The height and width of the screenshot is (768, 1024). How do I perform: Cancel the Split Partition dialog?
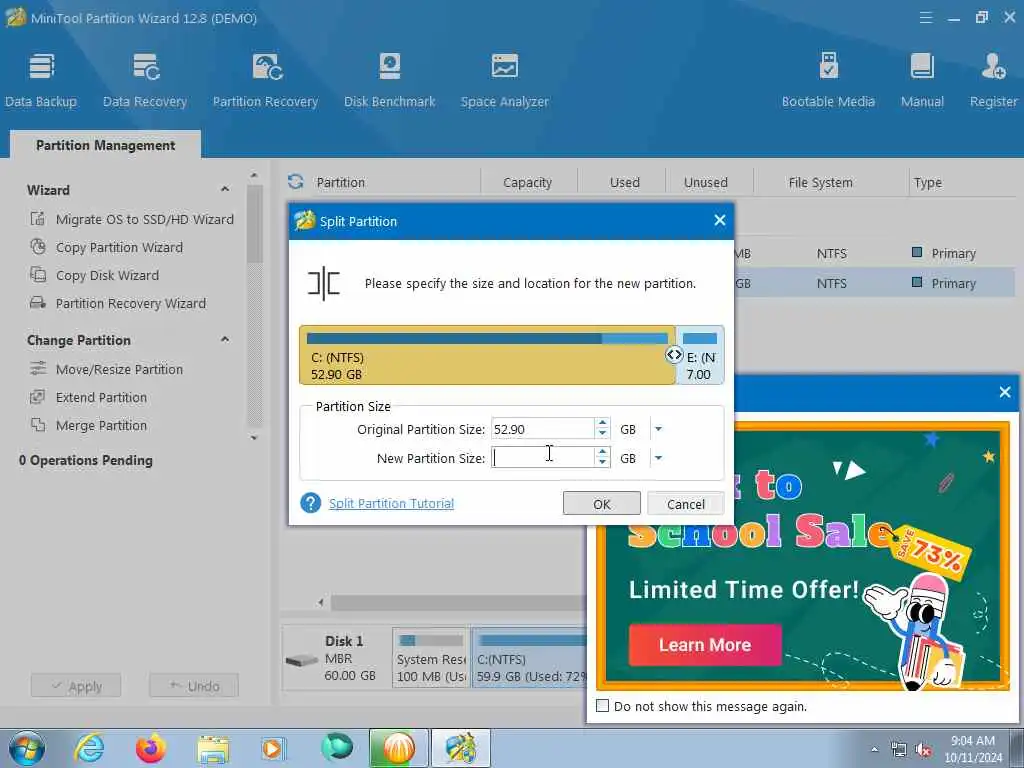686,504
